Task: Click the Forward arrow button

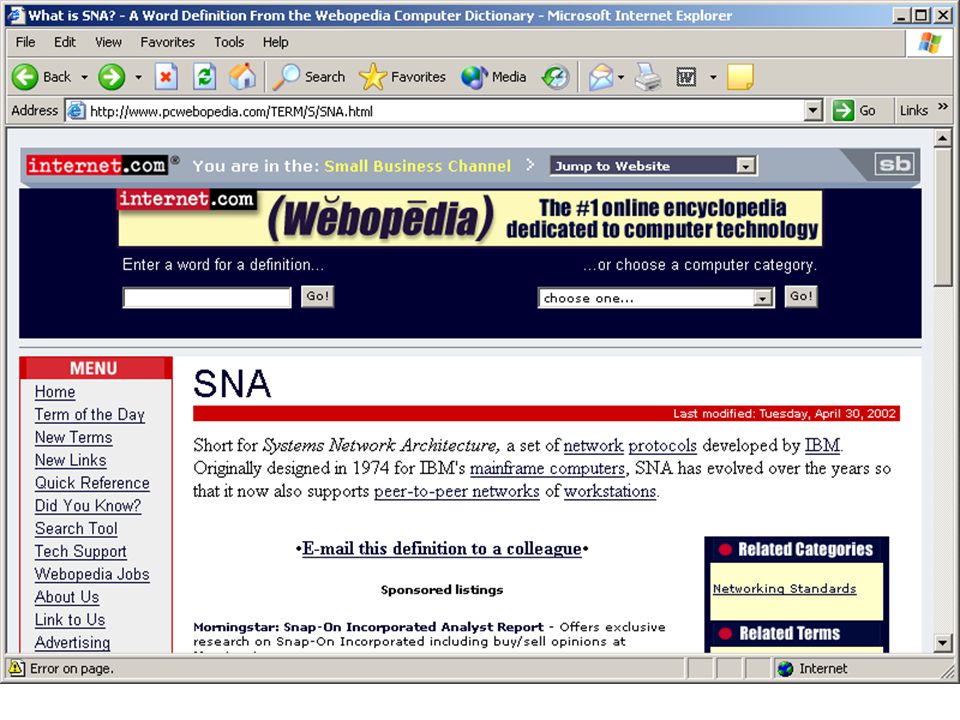Action: [112, 77]
